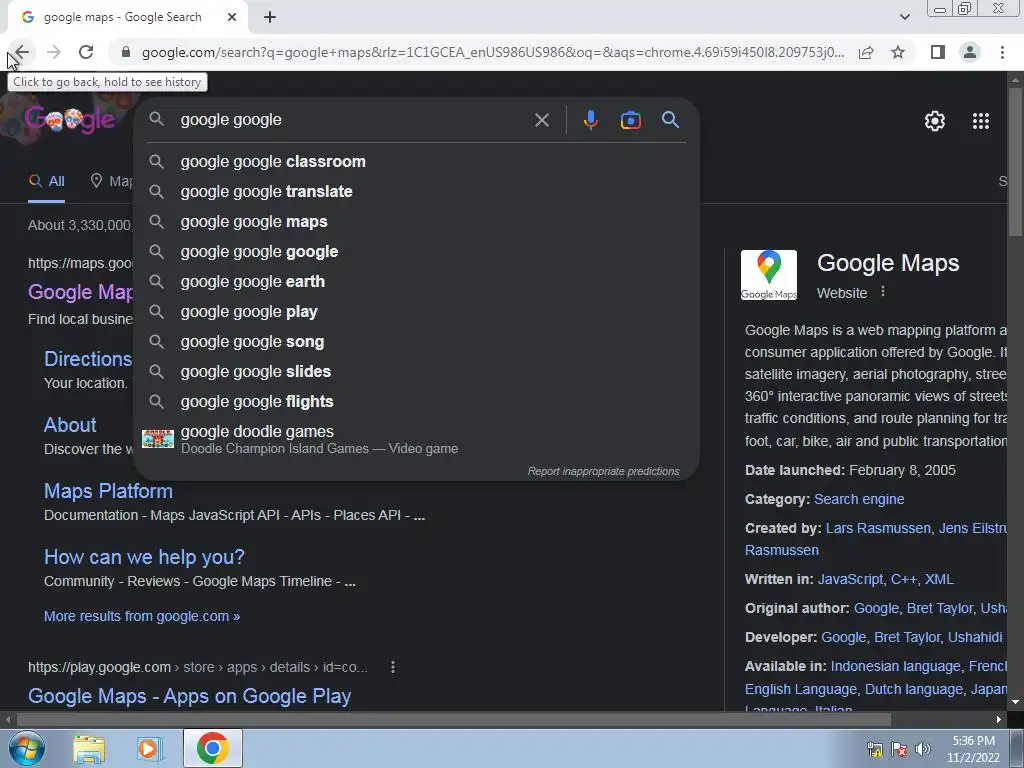1024x768 pixels.
Task: Expand the tab search chevron
Action: [904, 17]
